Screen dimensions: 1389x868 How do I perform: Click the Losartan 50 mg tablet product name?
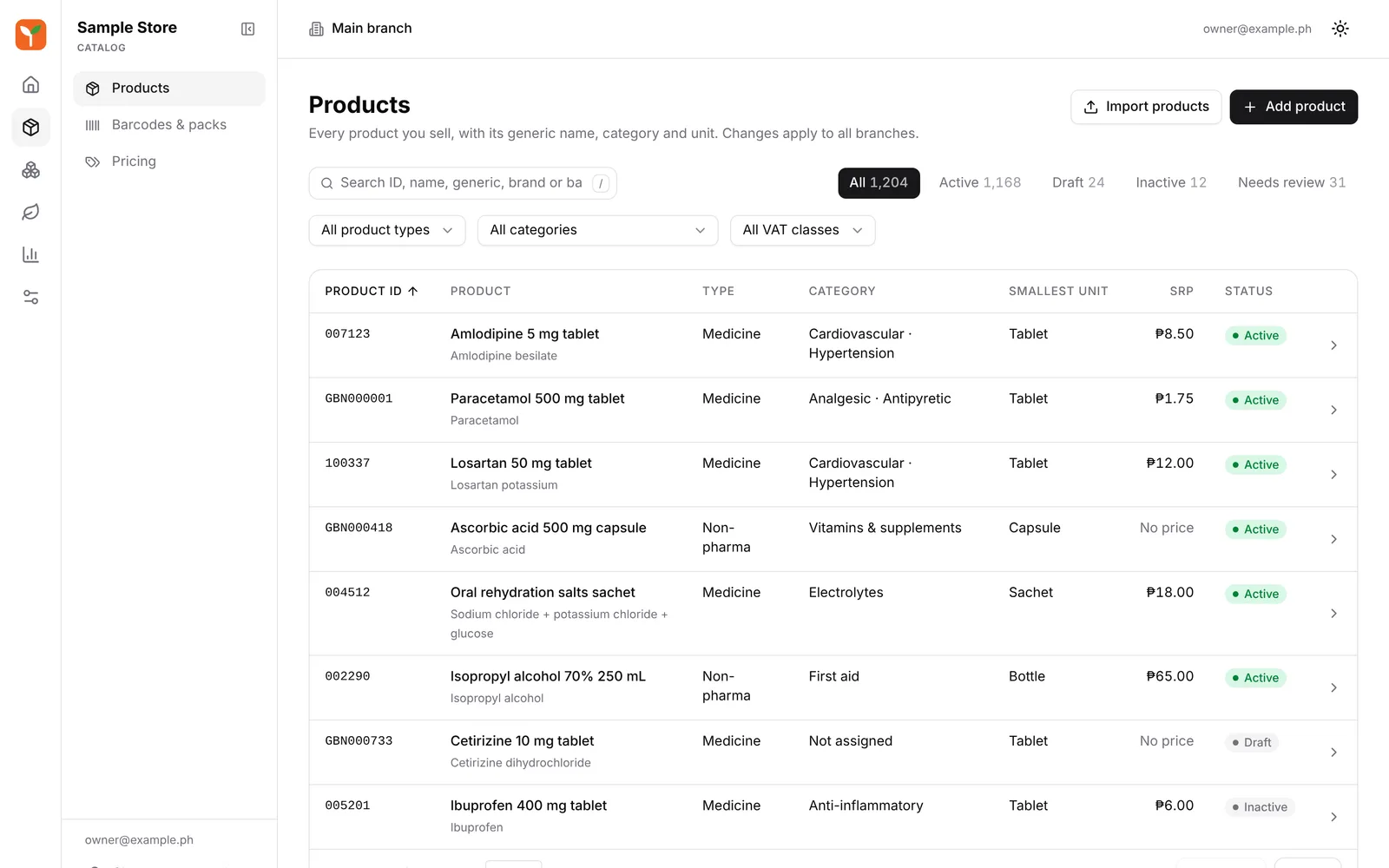[x=521, y=464]
